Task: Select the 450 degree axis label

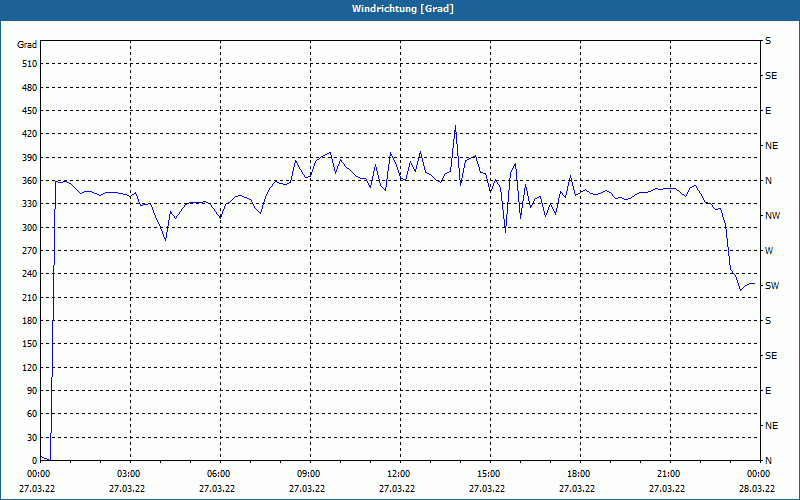Action: [30, 111]
